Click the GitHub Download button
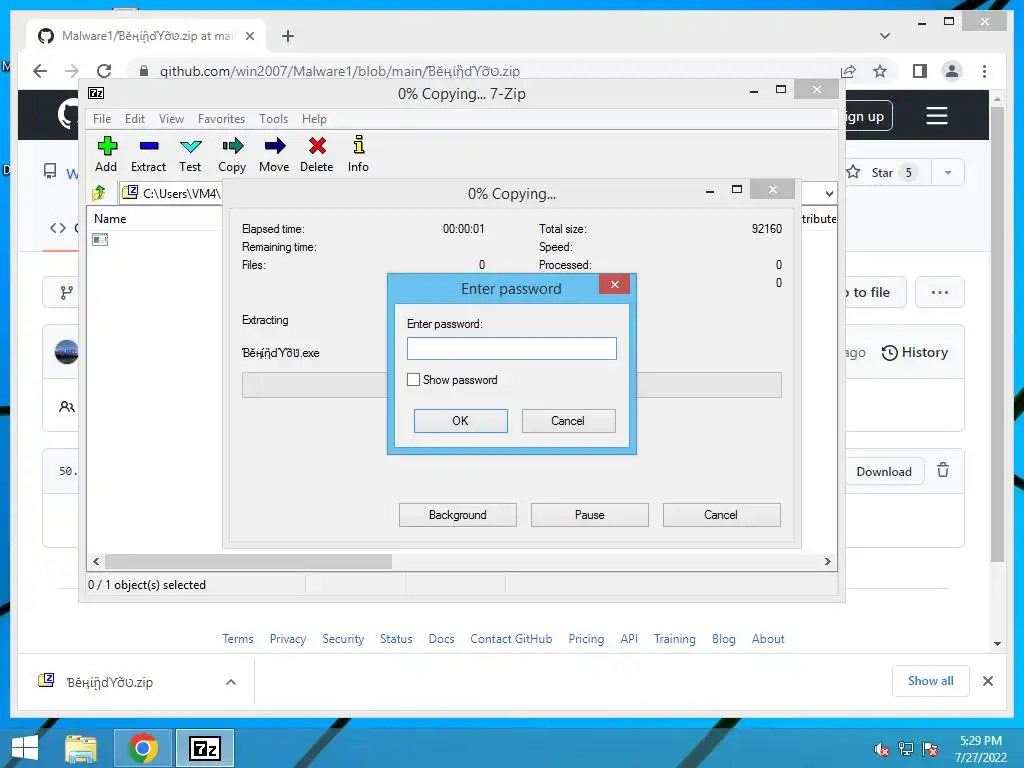Image resolution: width=1024 pixels, height=768 pixels. 884,472
